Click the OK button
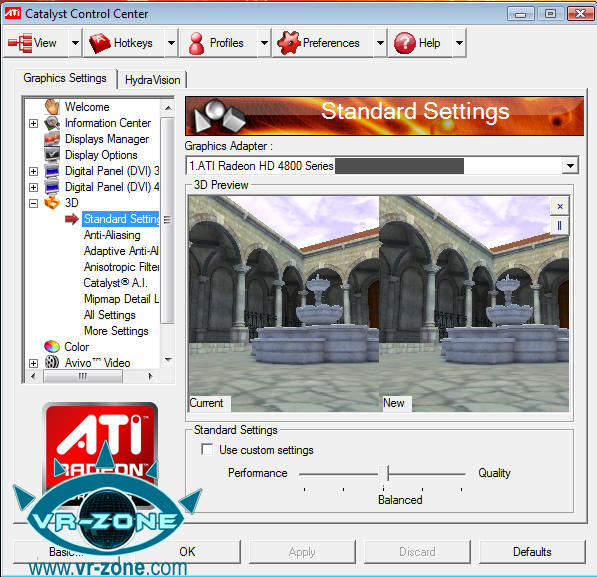597x577 pixels. click(187, 552)
